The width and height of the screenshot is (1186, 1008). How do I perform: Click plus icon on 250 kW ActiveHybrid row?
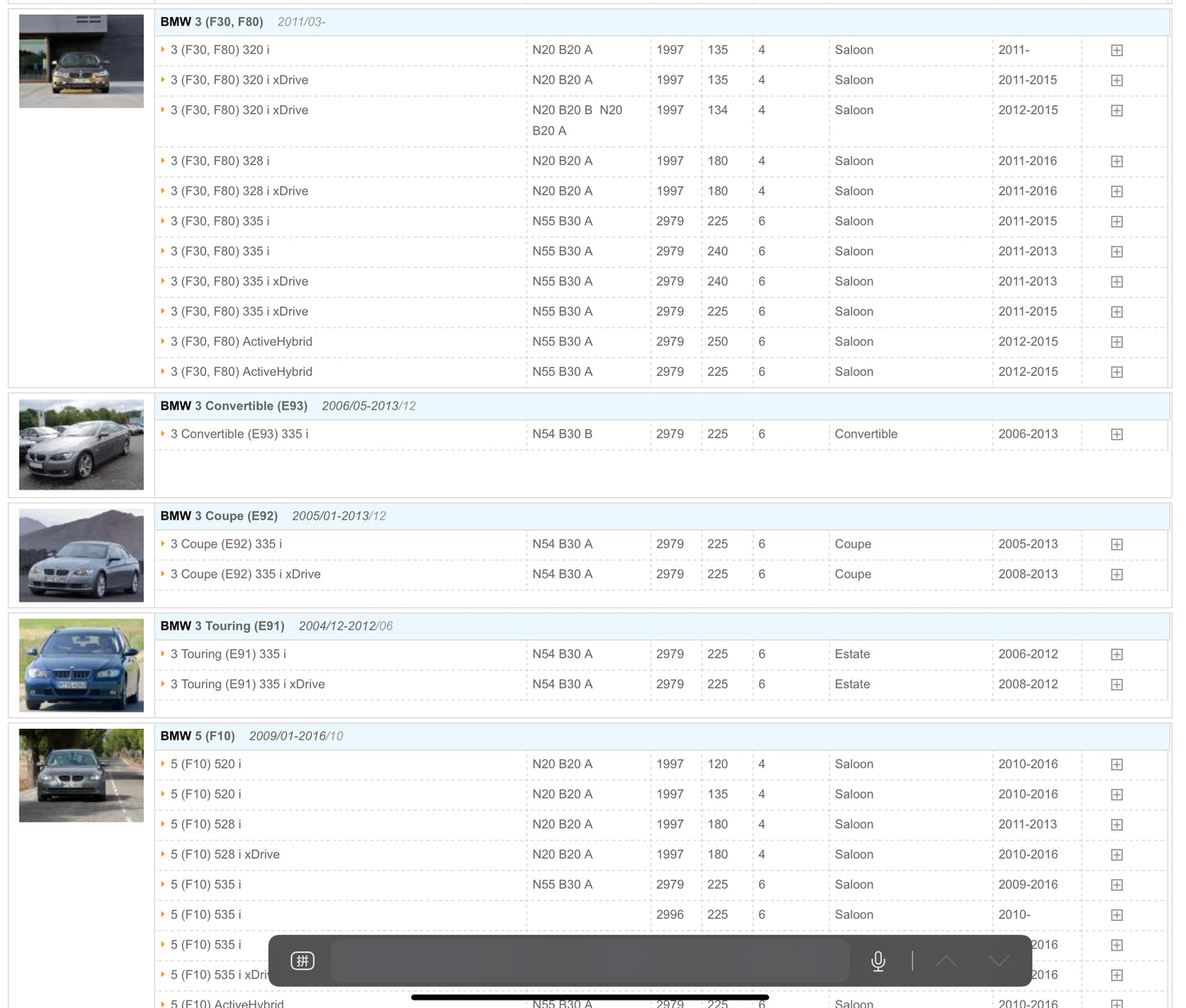point(1116,341)
